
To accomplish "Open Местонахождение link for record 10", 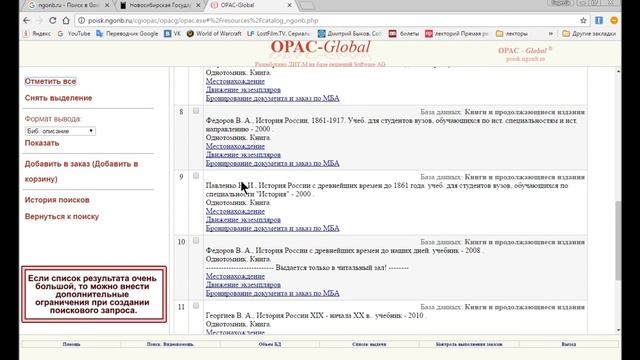I will pyautogui.click(x=235, y=276).
